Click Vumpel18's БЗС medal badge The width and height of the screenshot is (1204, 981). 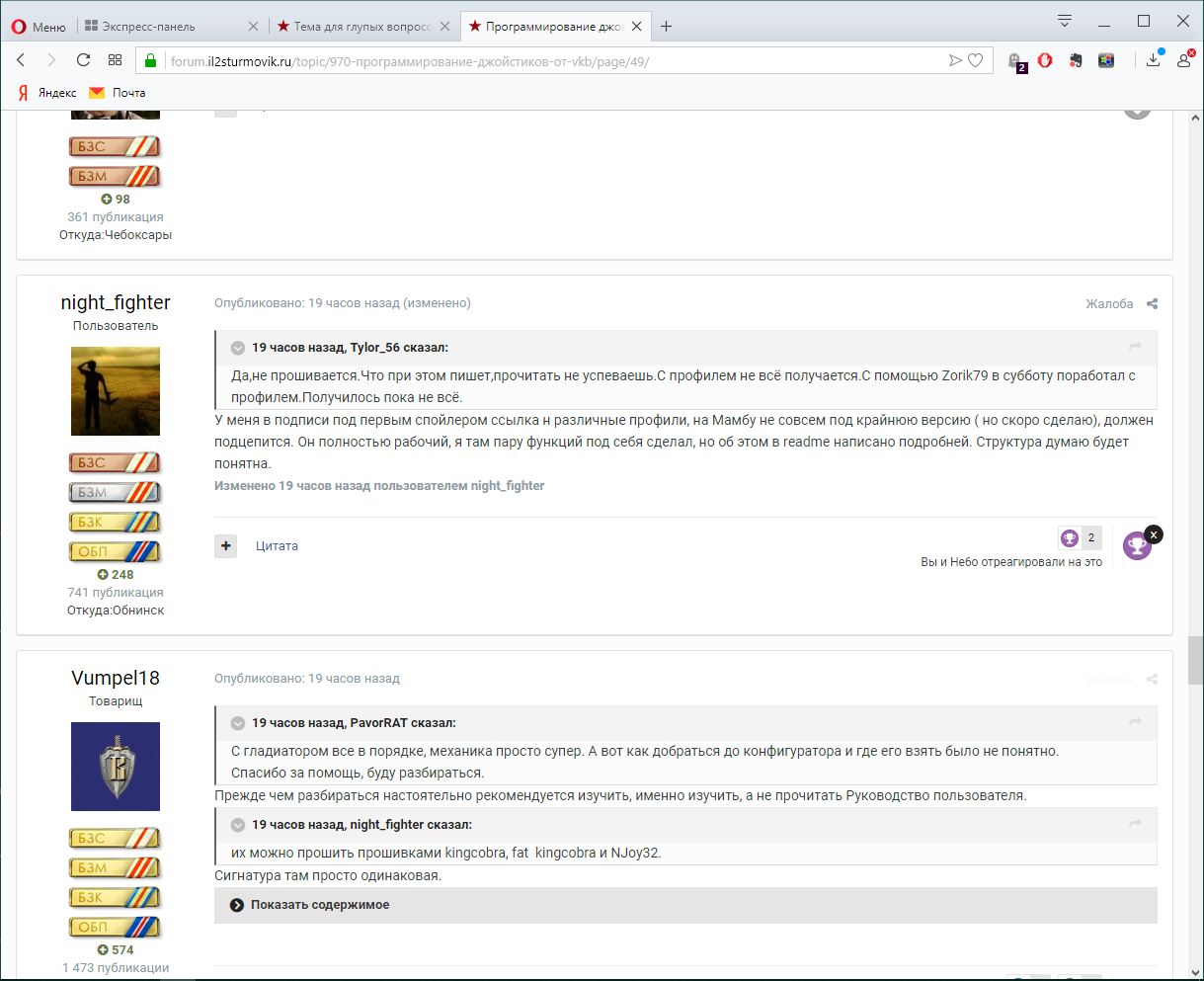(115, 838)
